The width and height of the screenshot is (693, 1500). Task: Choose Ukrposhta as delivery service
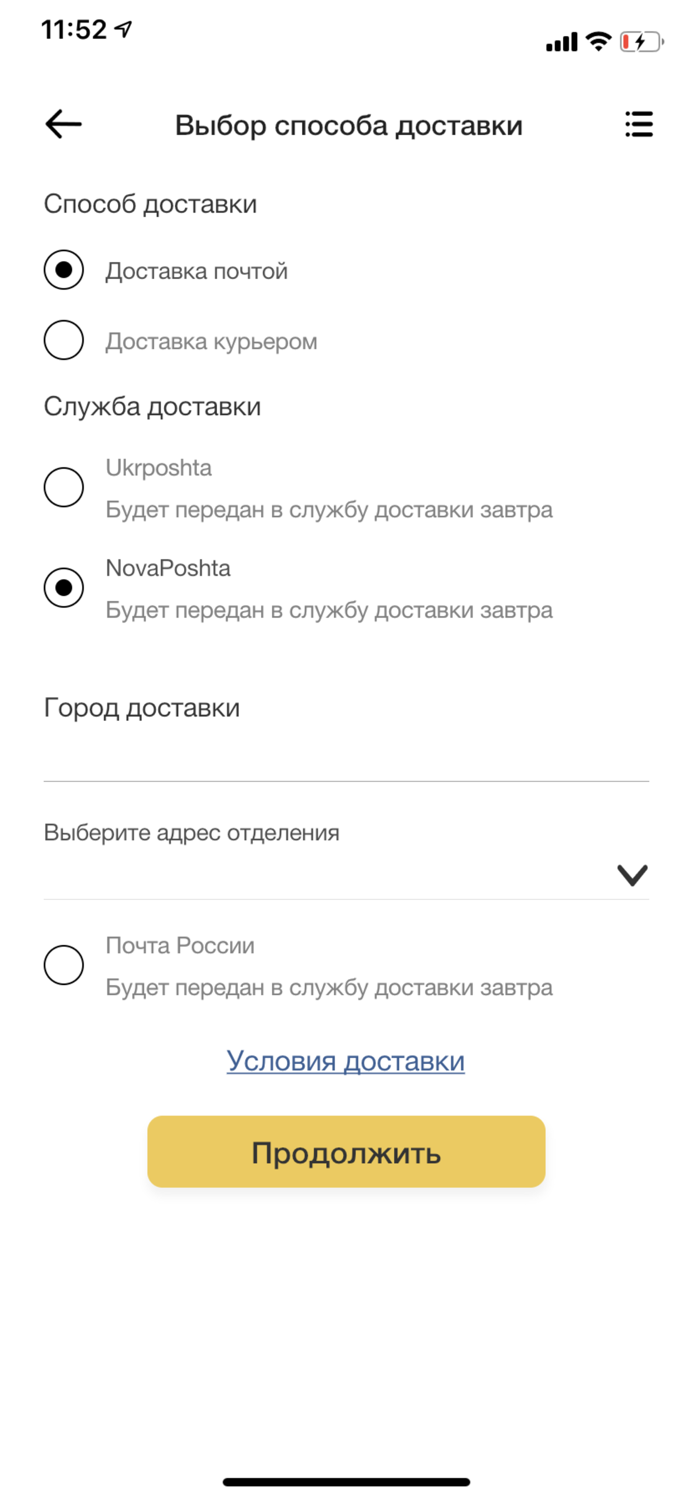tap(63, 487)
